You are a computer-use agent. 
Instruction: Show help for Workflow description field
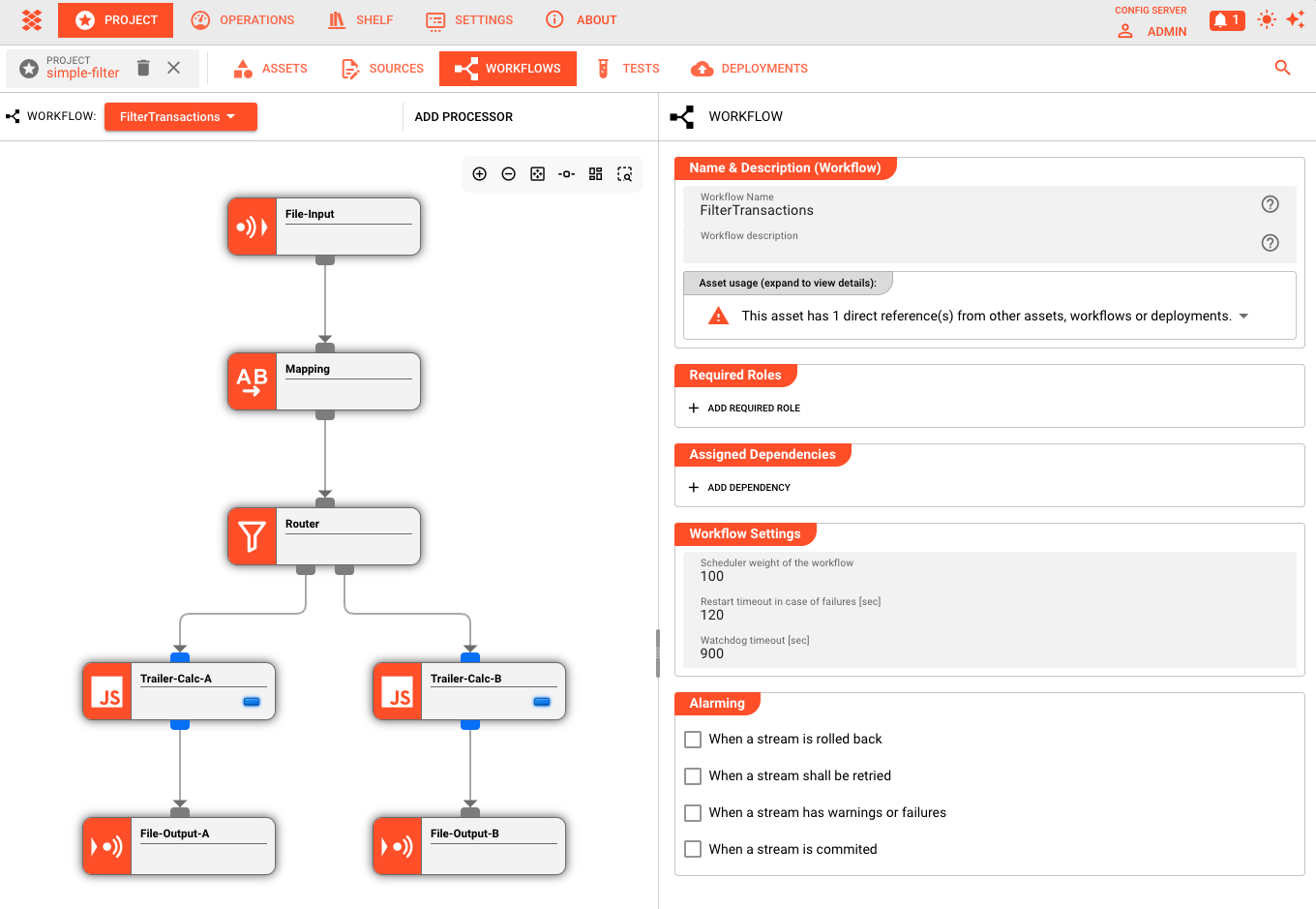coord(1271,243)
